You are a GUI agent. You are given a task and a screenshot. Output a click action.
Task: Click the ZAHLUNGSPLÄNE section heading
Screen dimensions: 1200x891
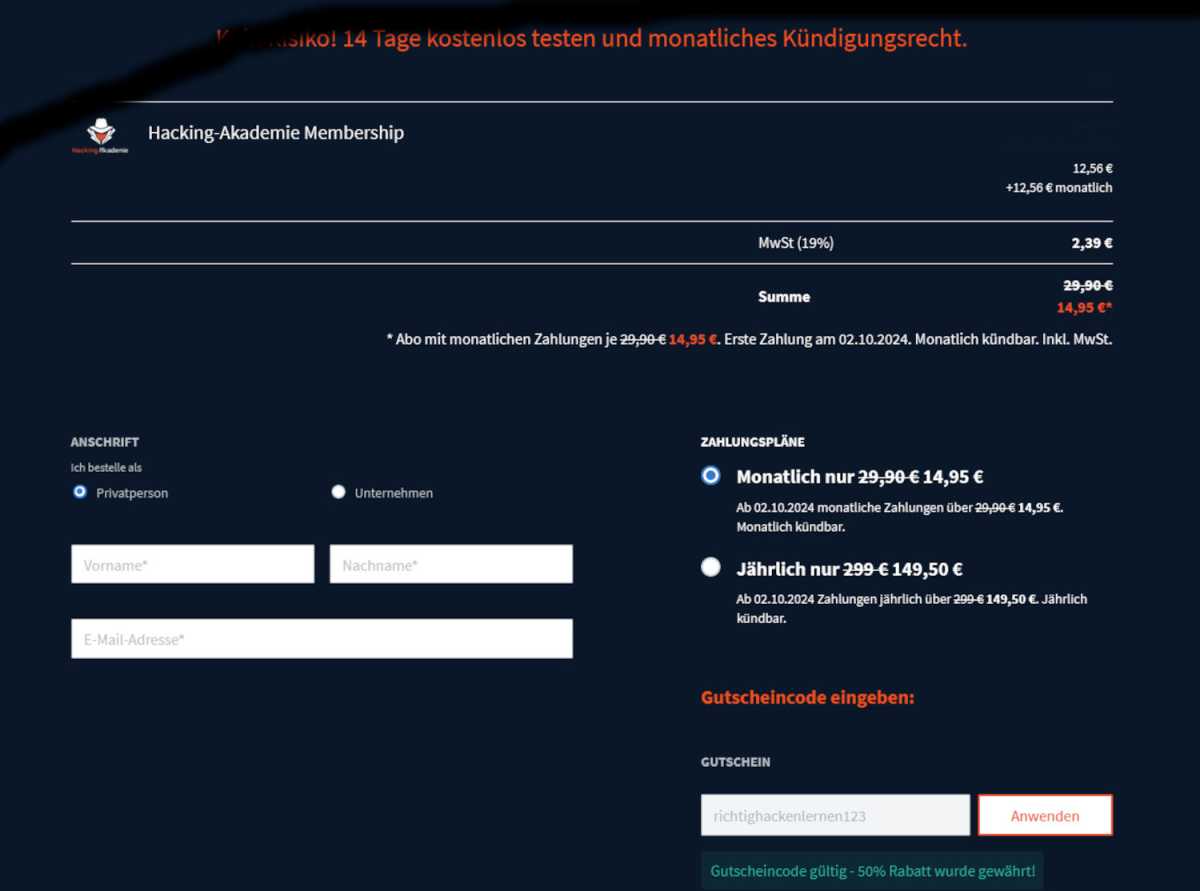(x=753, y=442)
